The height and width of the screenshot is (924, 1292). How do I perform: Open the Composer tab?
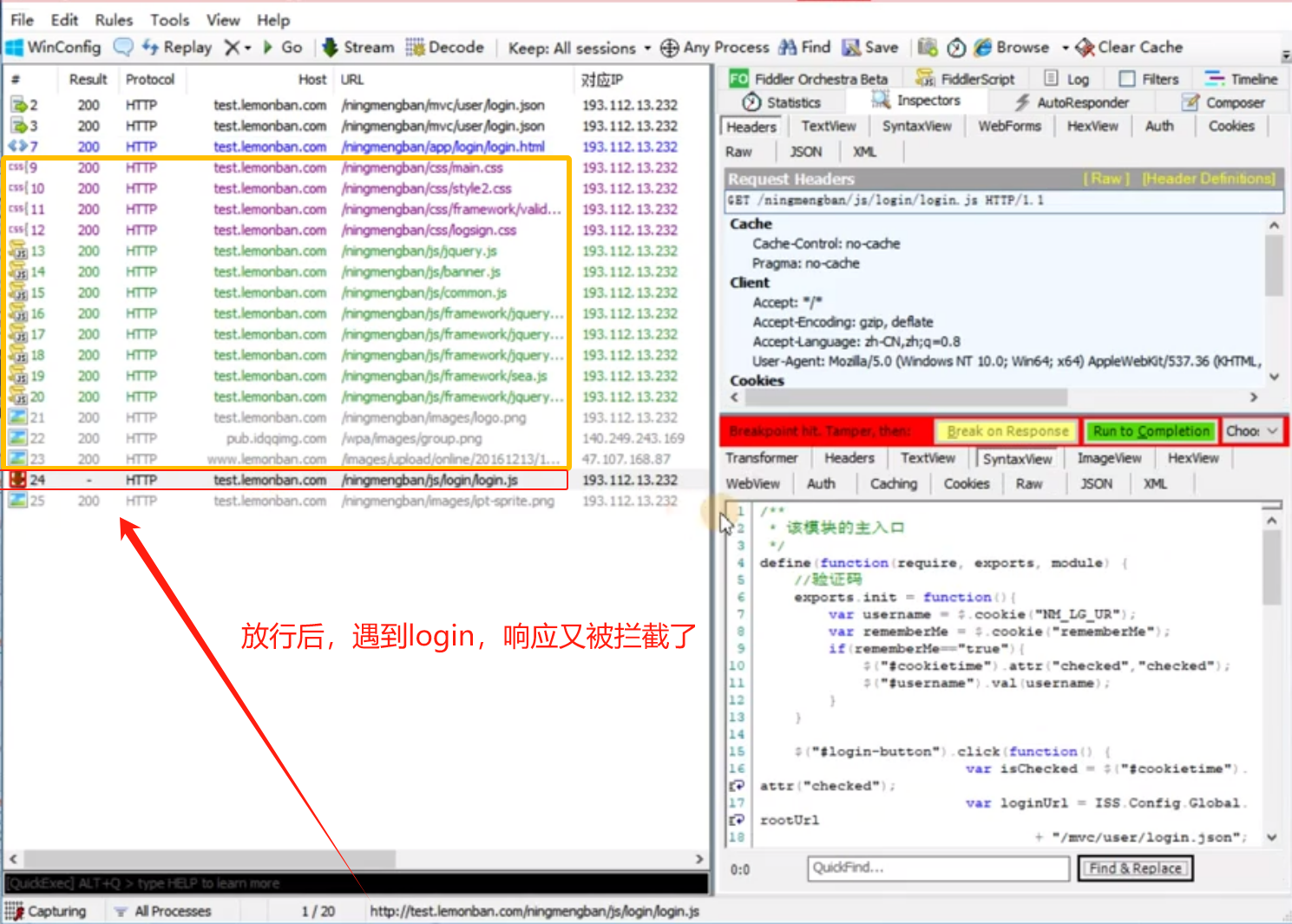tap(1224, 102)
